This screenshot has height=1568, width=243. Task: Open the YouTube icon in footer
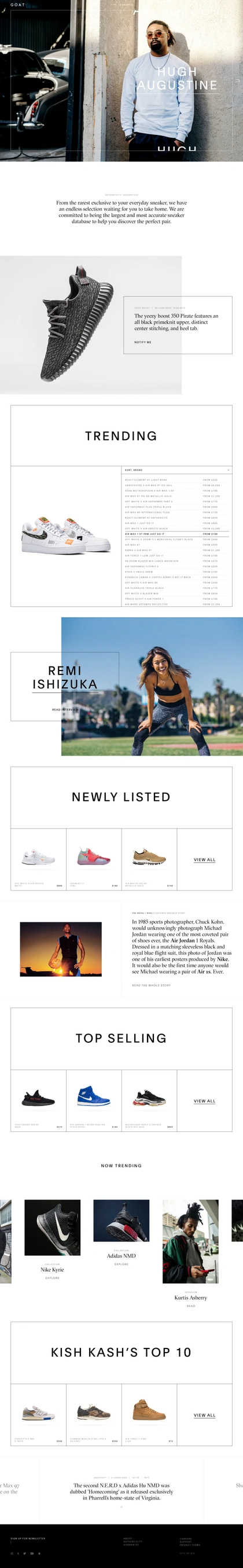click(x=32, y=1554)
